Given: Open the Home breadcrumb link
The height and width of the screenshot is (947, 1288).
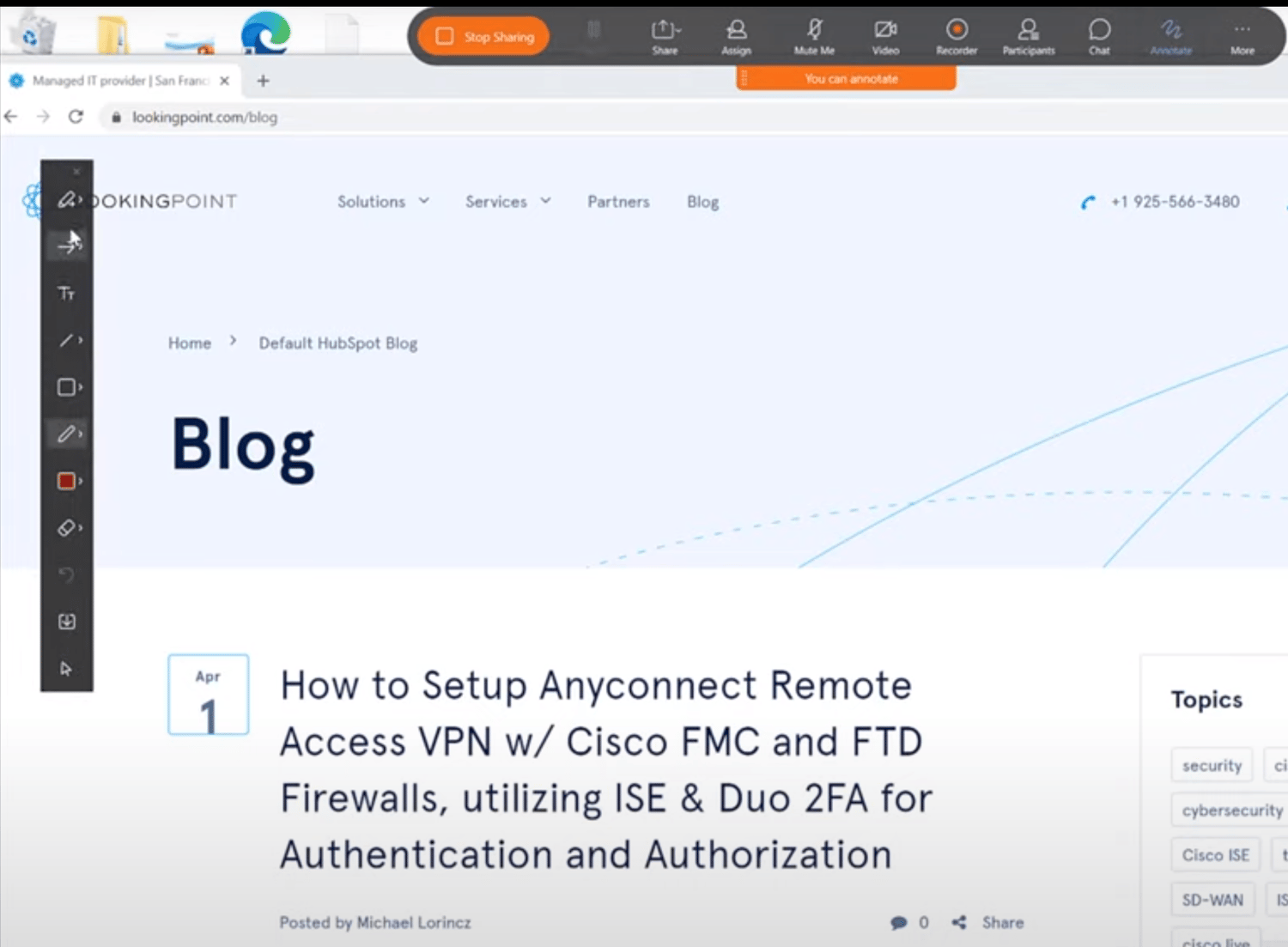Looking at the screenshot, I should (189, 343).
